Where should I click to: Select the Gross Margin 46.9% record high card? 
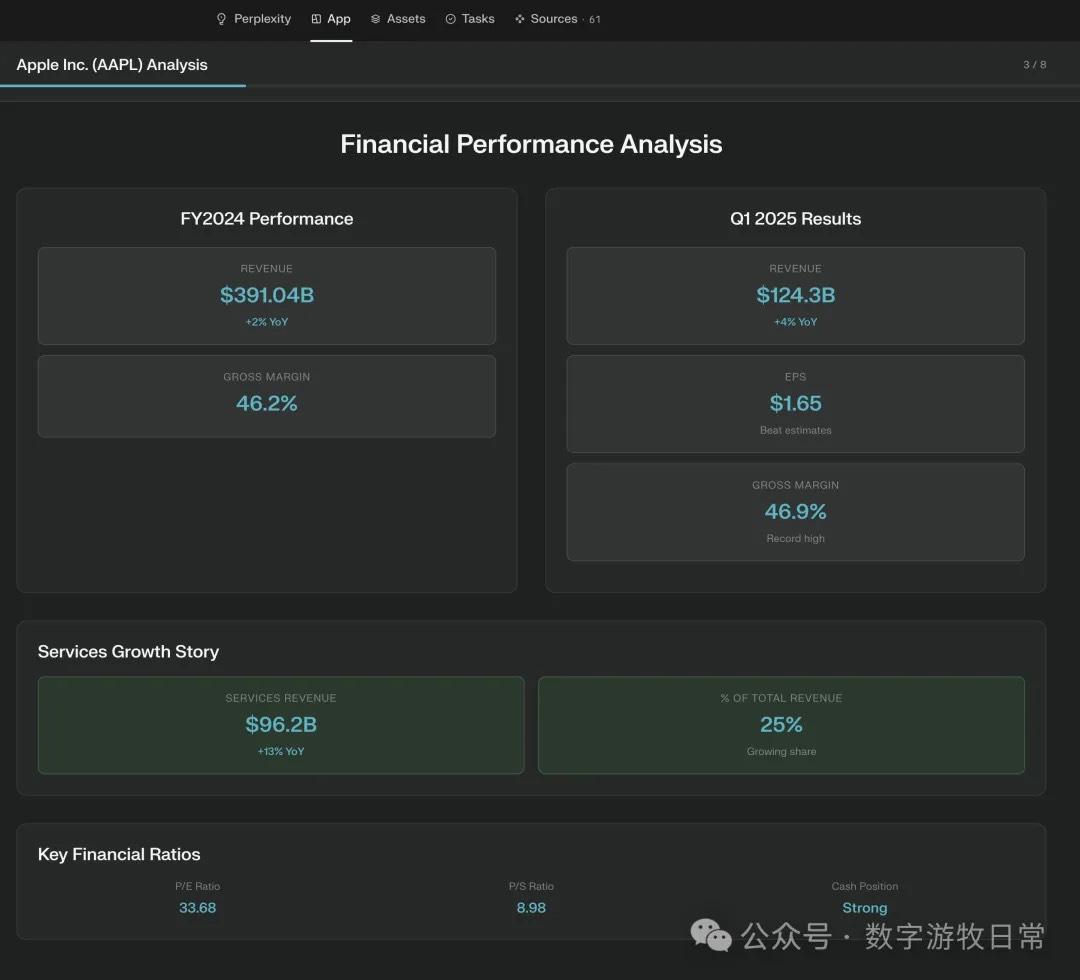(x=795, y=512)
